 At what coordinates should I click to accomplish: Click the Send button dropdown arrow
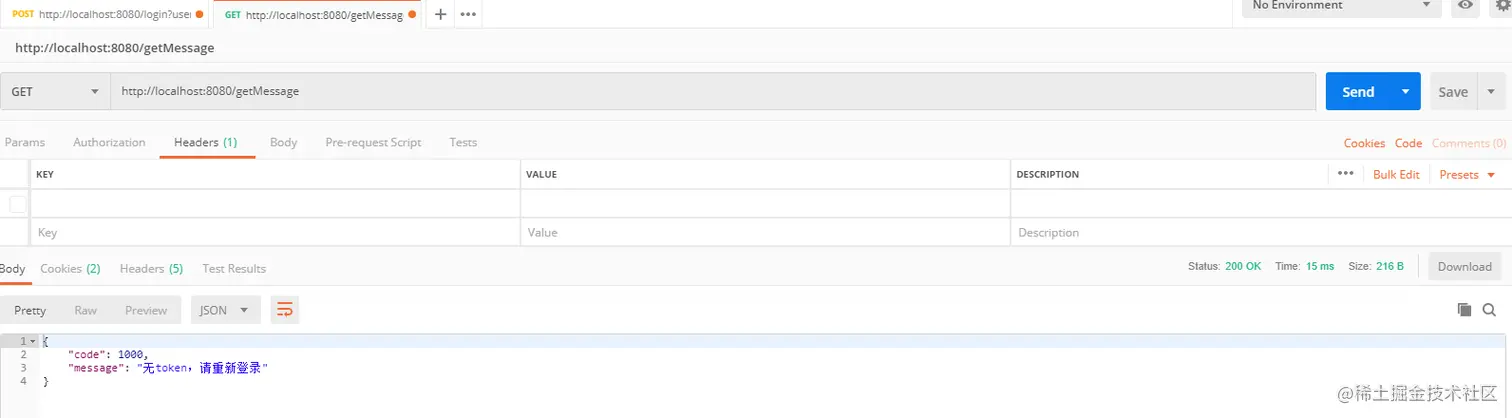click(1405, 91)
